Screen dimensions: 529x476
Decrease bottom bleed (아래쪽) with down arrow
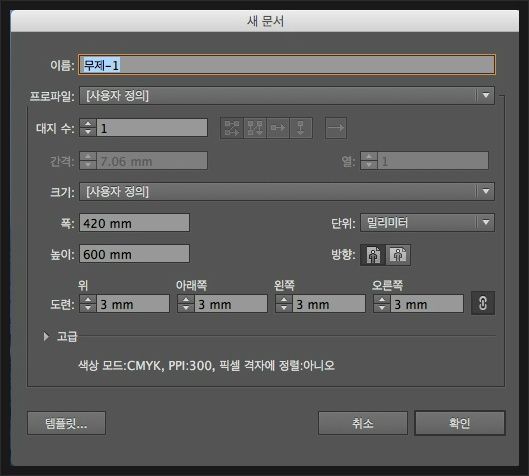[x=186, y=308]
